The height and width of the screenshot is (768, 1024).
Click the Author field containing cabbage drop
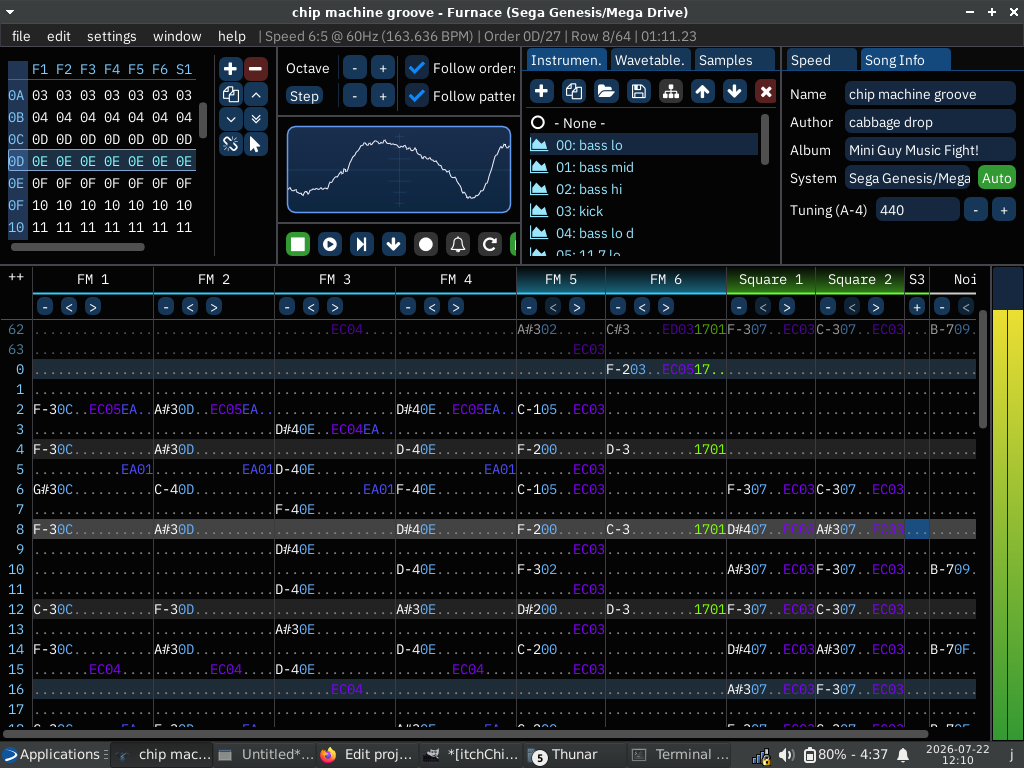click(x=930, y=122)
